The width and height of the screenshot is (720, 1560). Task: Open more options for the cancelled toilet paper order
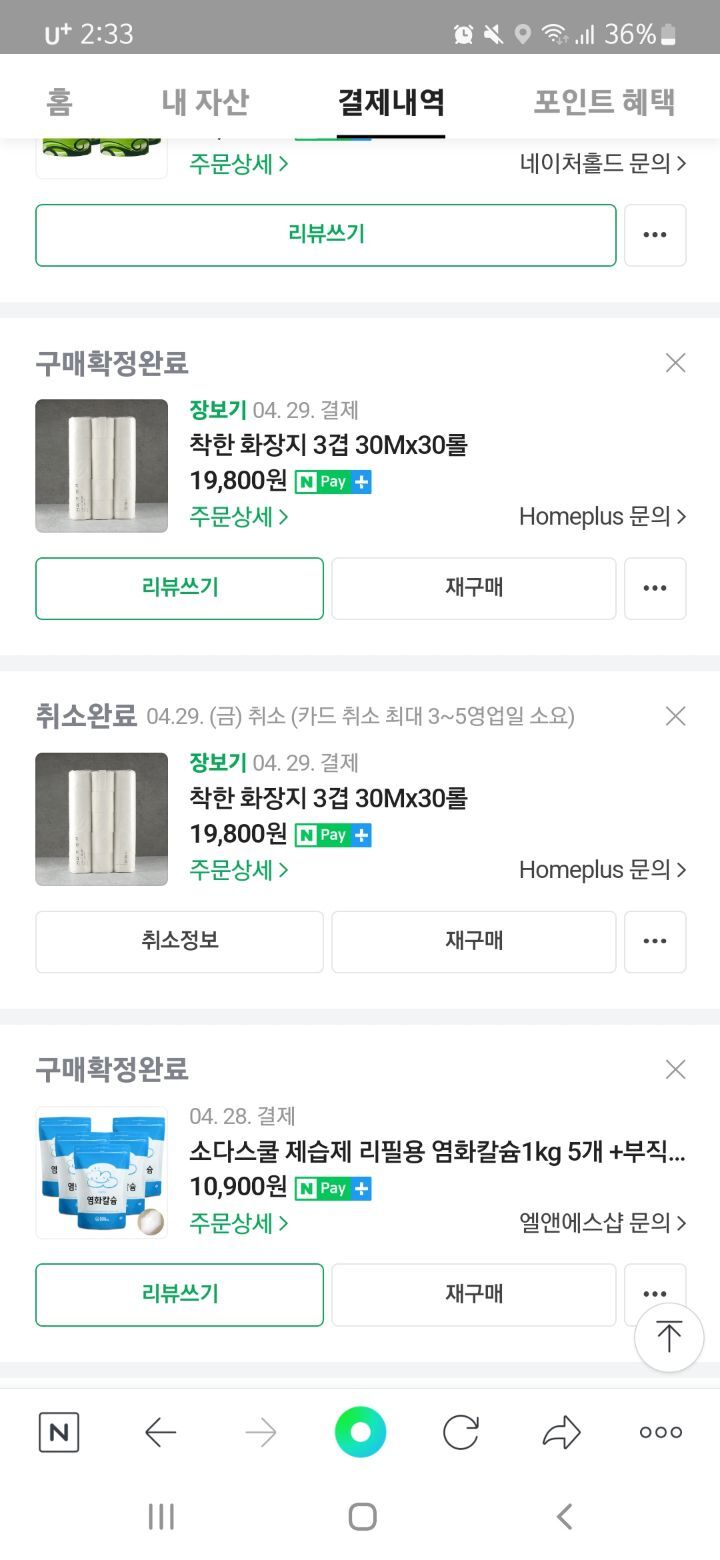coord(655,941)
